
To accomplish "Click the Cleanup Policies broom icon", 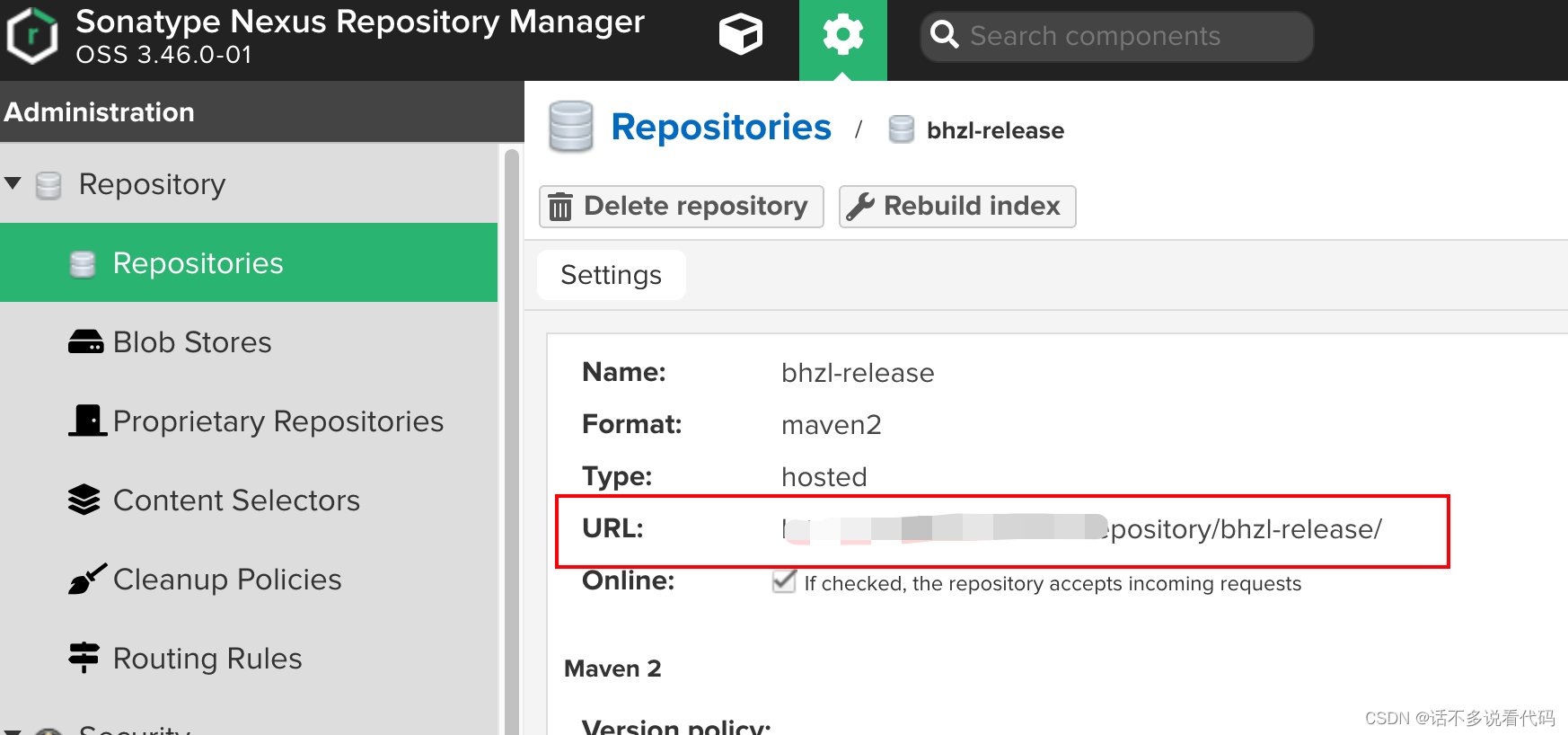I will pyautogui.click(x=87, y=579).
